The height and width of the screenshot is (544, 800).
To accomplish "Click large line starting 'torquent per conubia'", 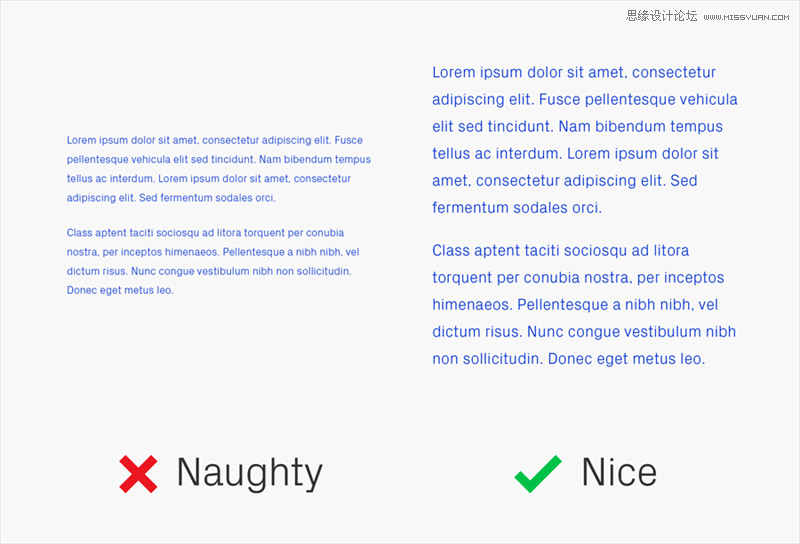I will [578, 278].
